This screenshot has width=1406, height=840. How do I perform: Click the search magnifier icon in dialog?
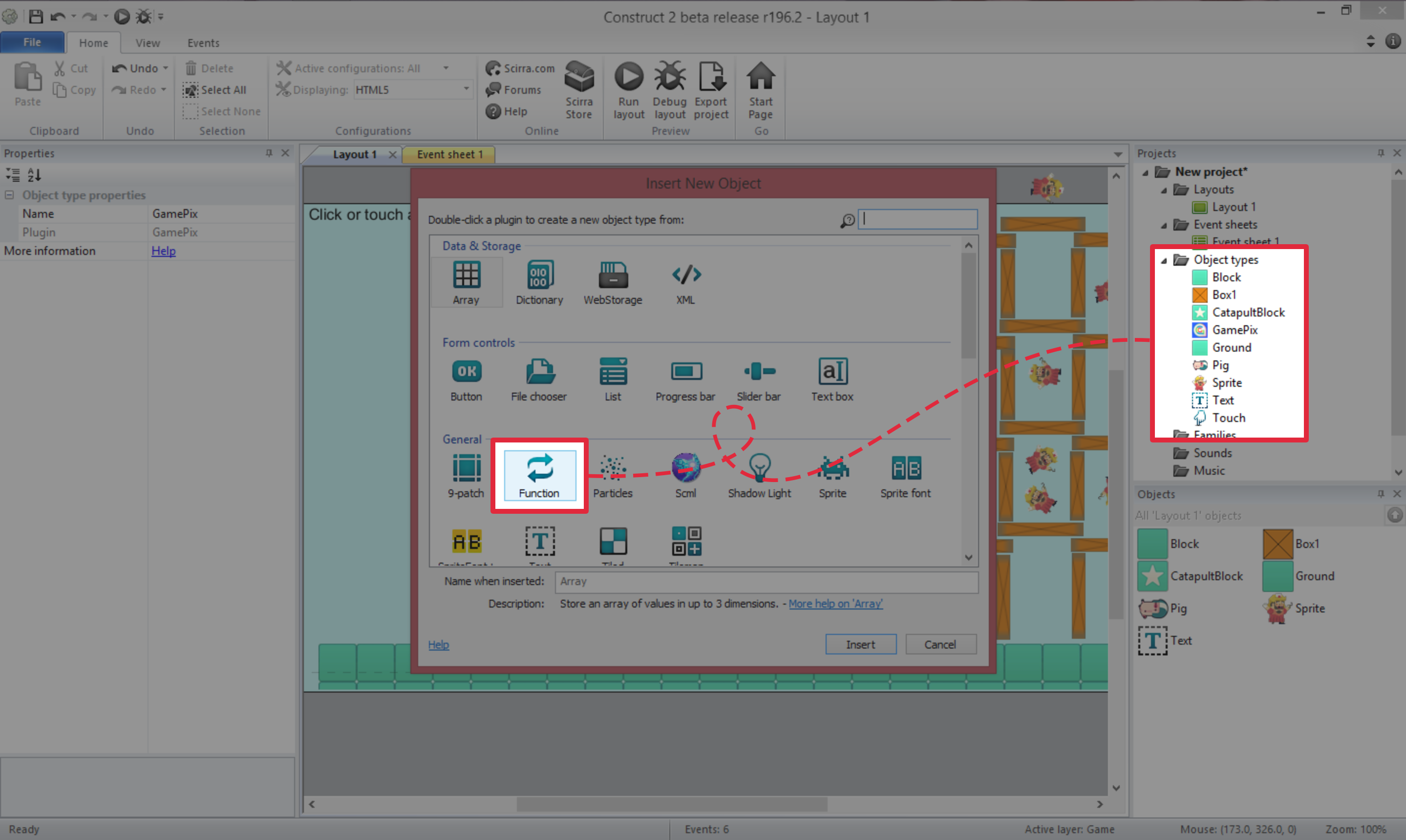coord(847,220)
